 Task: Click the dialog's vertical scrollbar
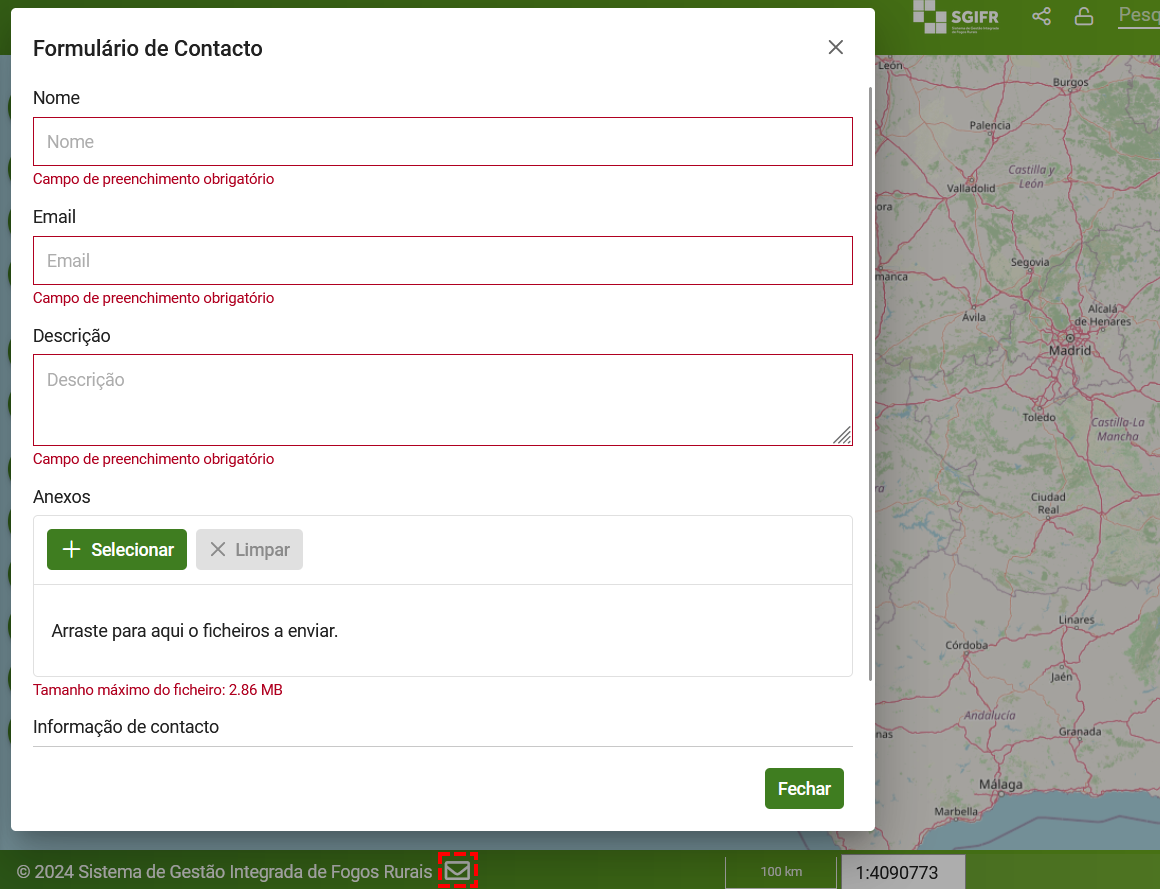870,383
